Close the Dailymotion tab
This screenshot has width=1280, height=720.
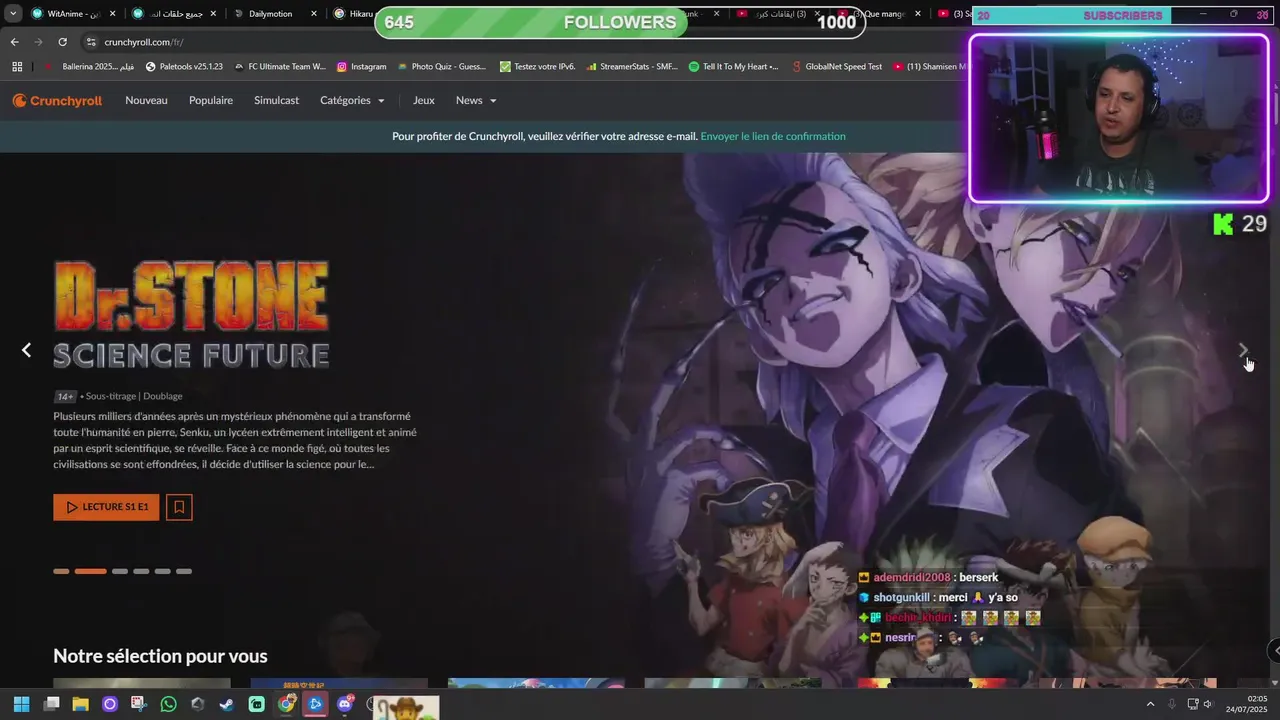pos(313,14)
